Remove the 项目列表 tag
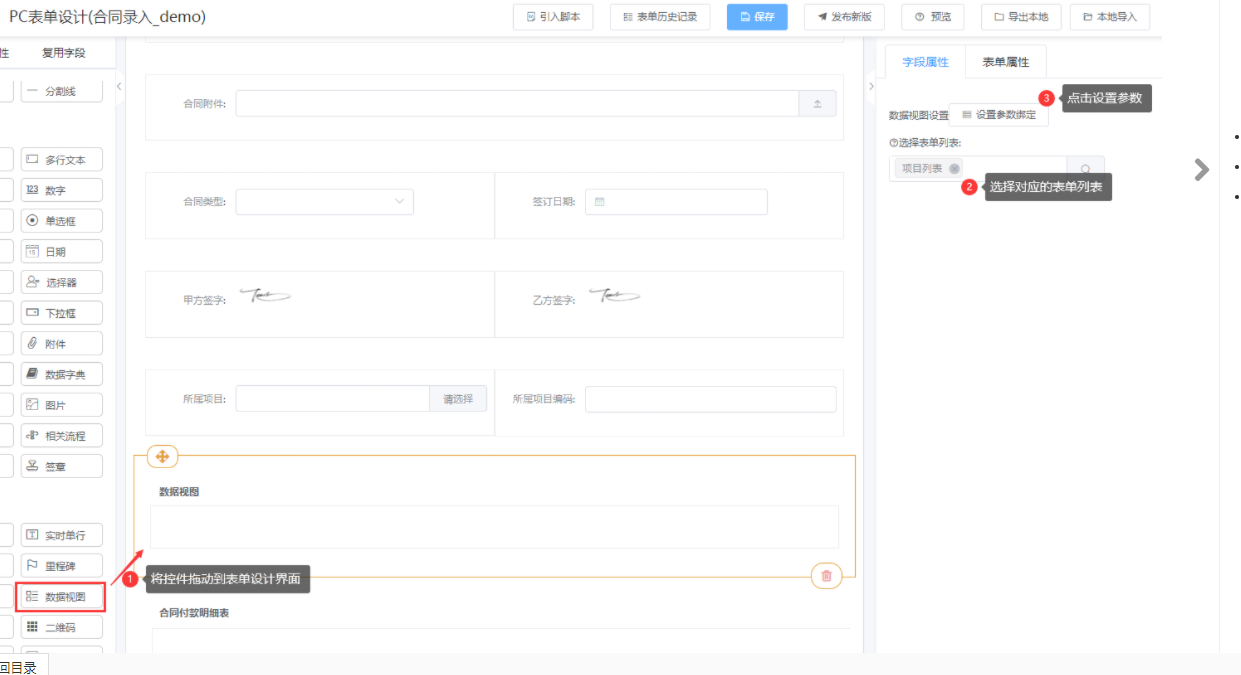Image resolution: width=1241 pixels, height=675 pixels. [x=954, y=169]
